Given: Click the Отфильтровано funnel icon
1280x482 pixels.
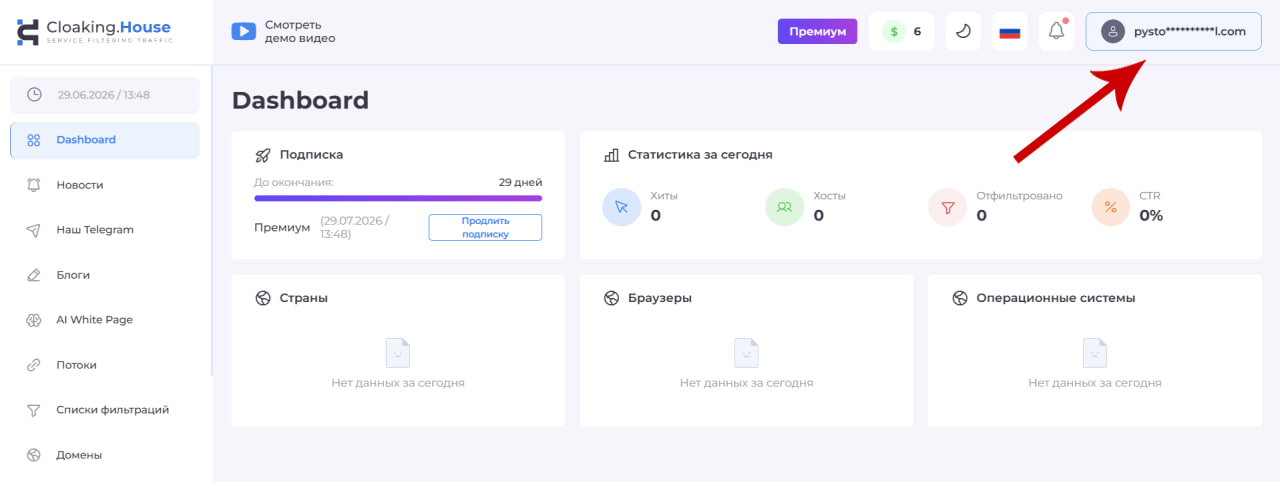Looking at the screenshot, I should pos(947,207).
